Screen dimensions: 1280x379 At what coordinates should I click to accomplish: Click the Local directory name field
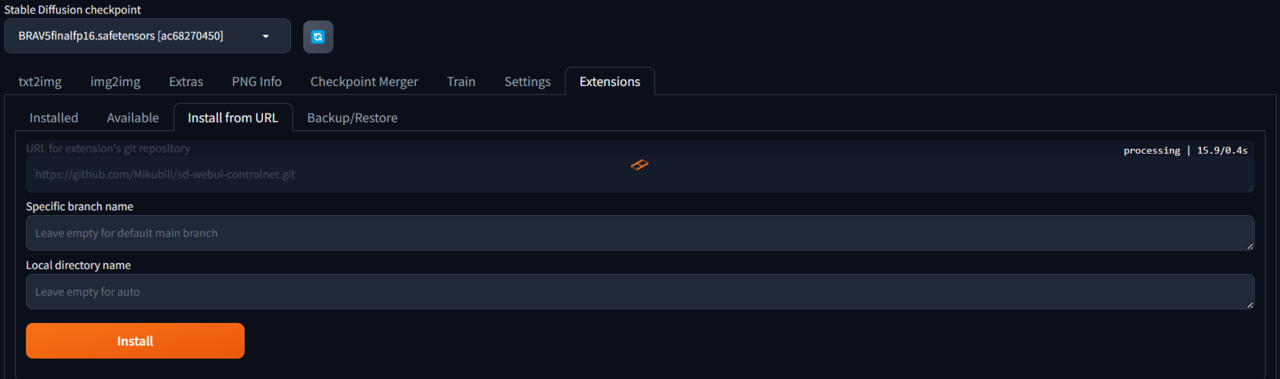640,292
